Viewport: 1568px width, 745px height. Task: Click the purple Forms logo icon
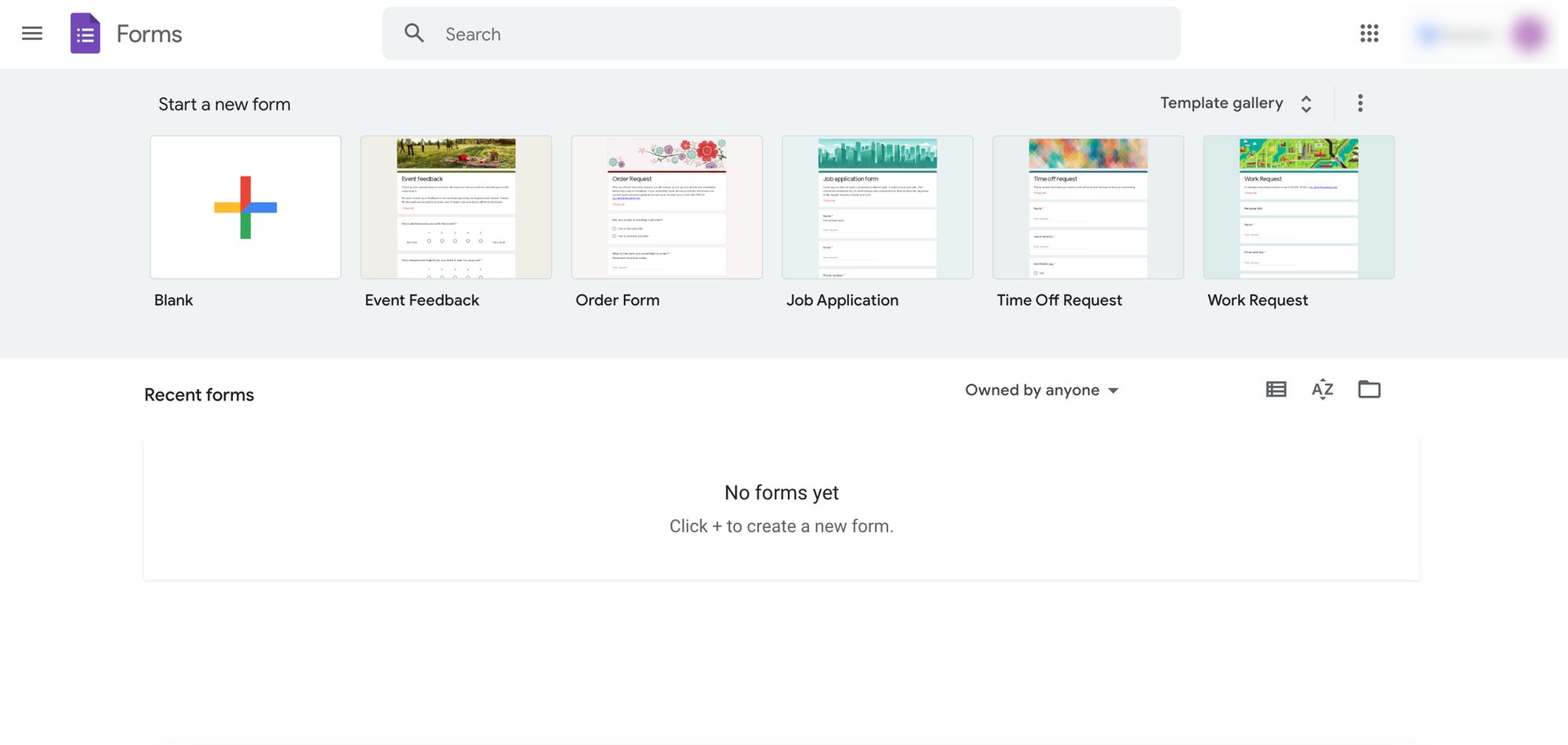point(85,34)
